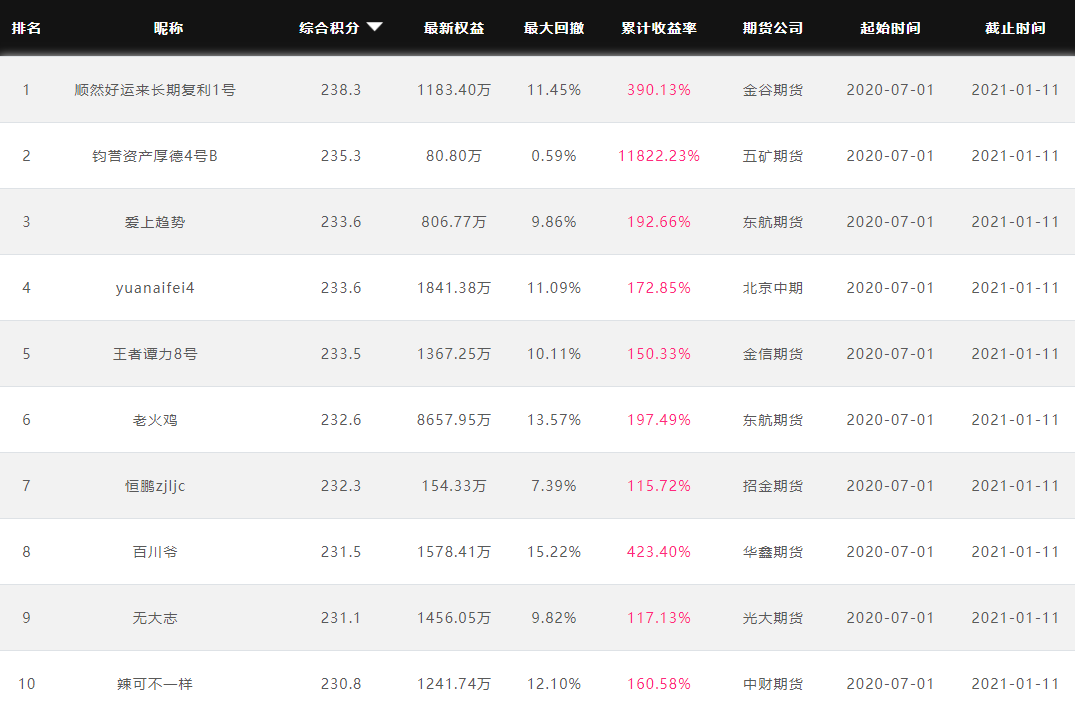Select return rate 423.40%
The image size is (1075, 710).
coord(659,552)
